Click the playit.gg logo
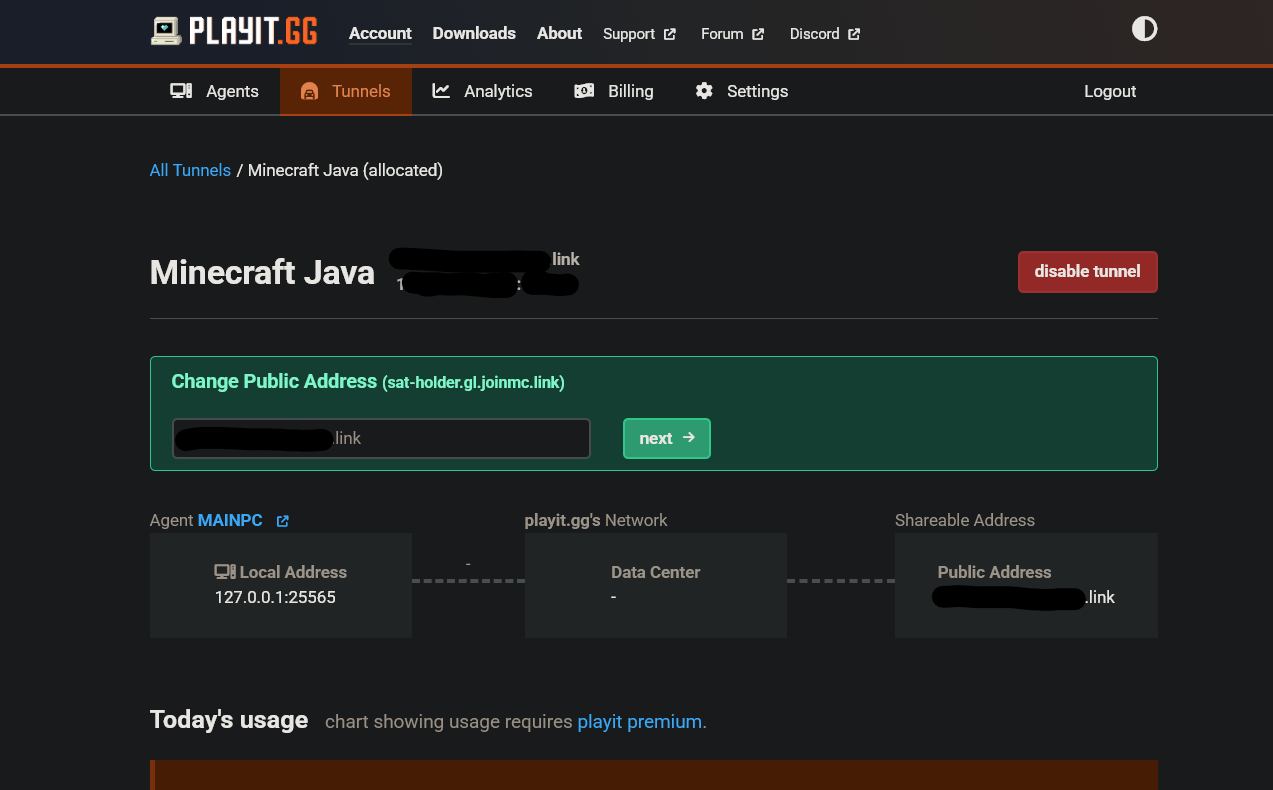 234,32
